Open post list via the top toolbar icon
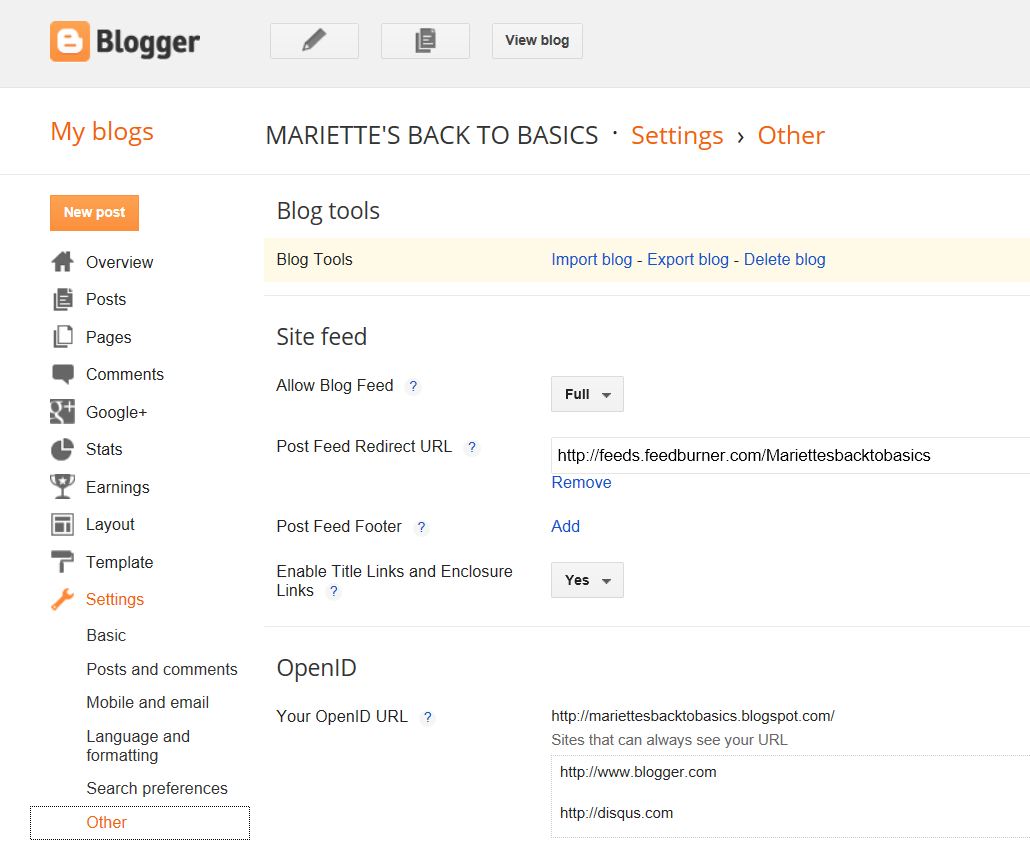1030x861 pixels. click(425, 41)
